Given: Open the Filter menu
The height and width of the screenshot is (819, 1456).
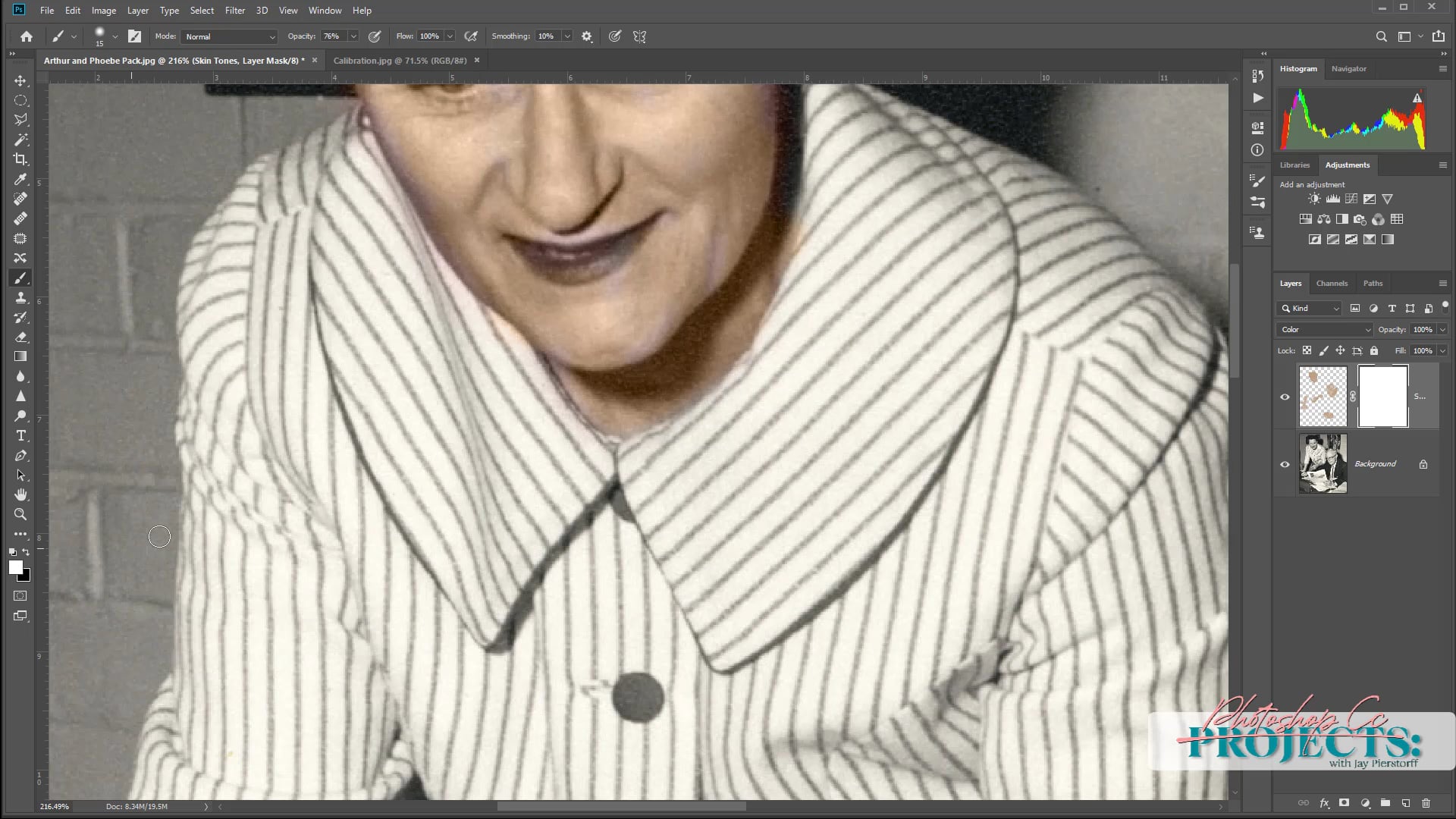Looking at the screenshot, I should [234, 10].
